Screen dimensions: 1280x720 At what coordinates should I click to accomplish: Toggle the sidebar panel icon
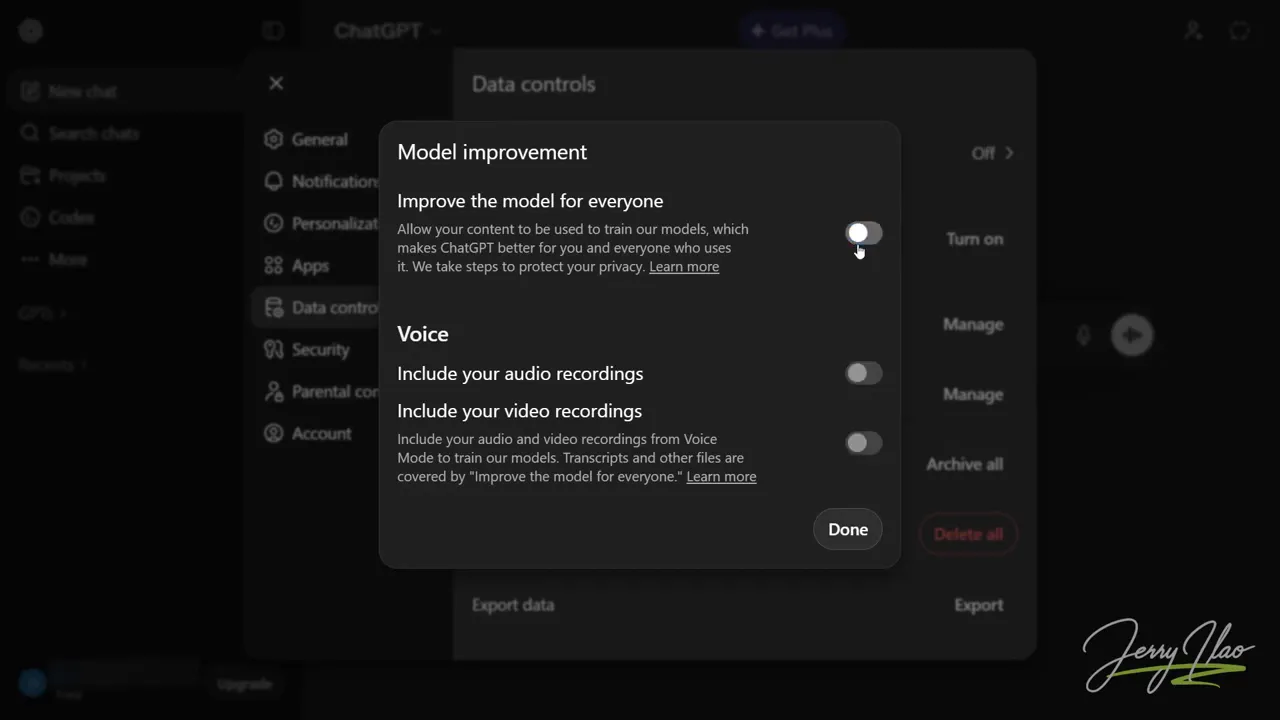point(273,31)
